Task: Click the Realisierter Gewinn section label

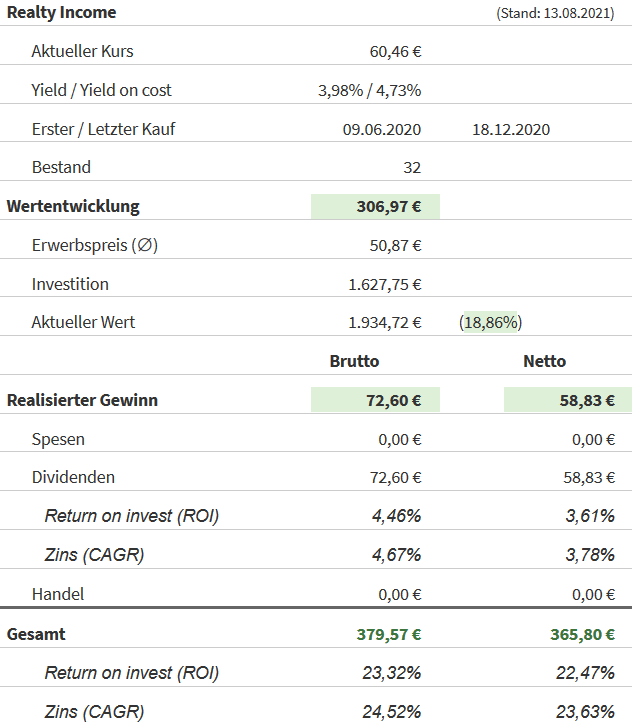Action: click(x=82, y=400)
